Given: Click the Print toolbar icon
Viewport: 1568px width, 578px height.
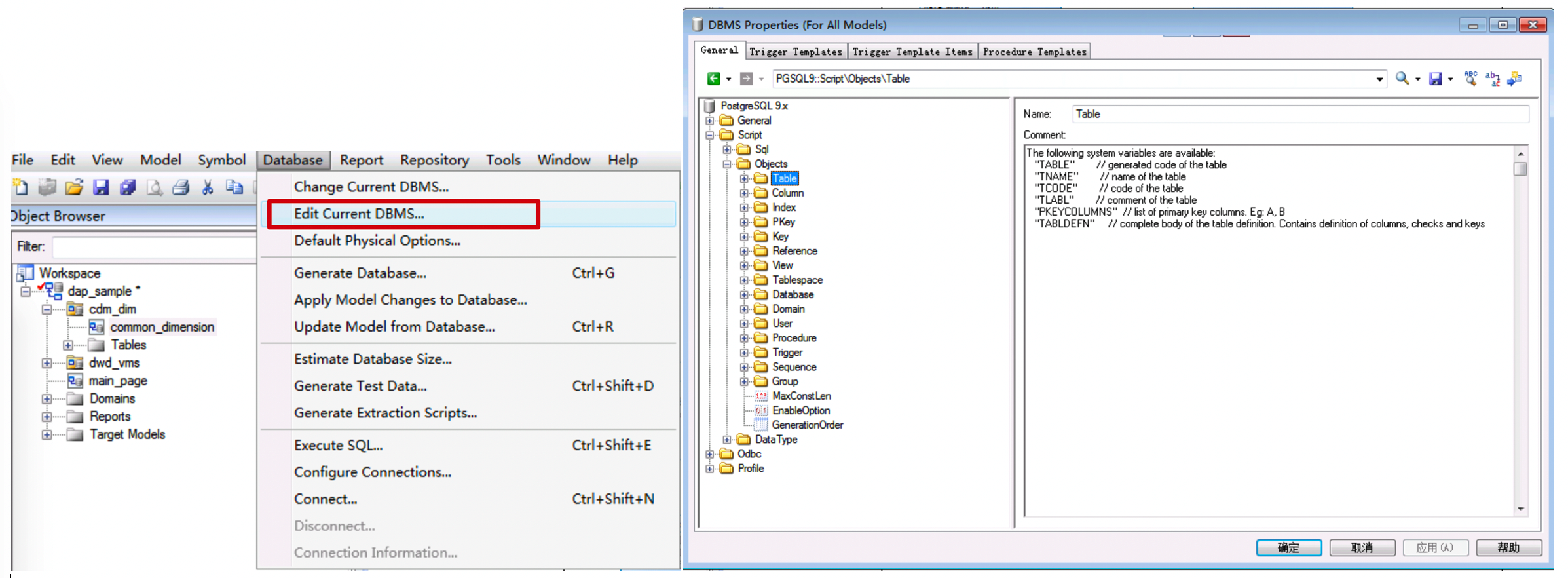Looking at the screenshot, I should point(181,187).
